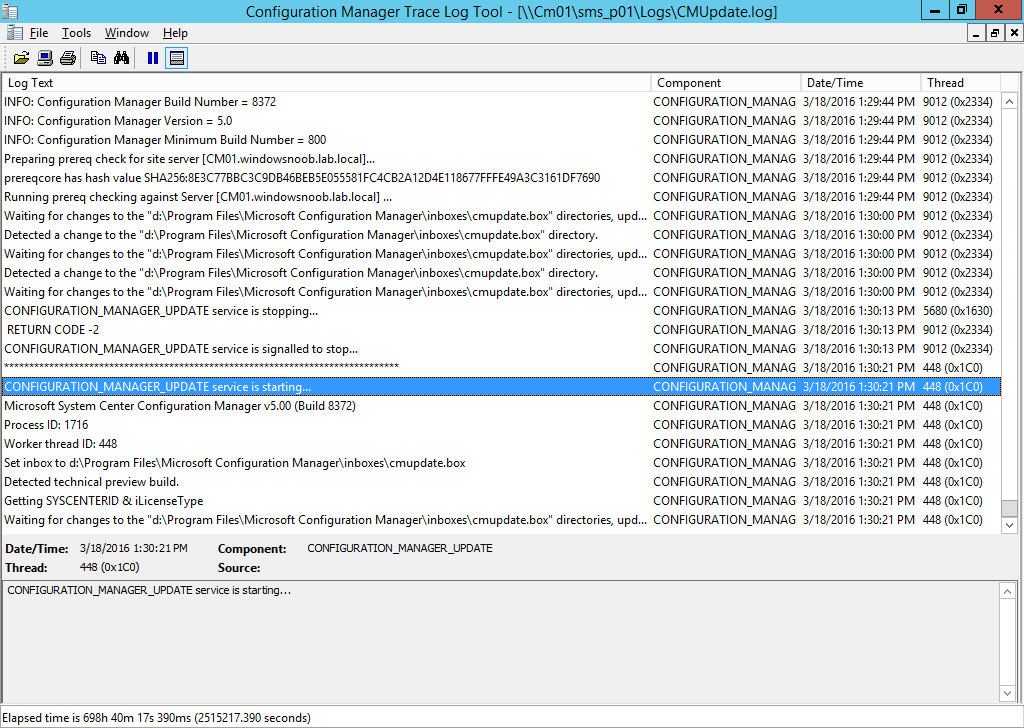Select the 'Microsoft System Center Configuration Manager v5.00' row

point(501,405)
